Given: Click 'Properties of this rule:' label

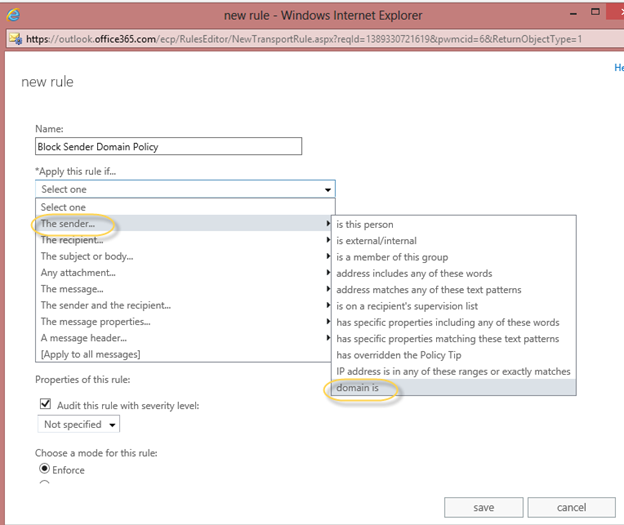Looking at the screenshot, I should 83,379.
